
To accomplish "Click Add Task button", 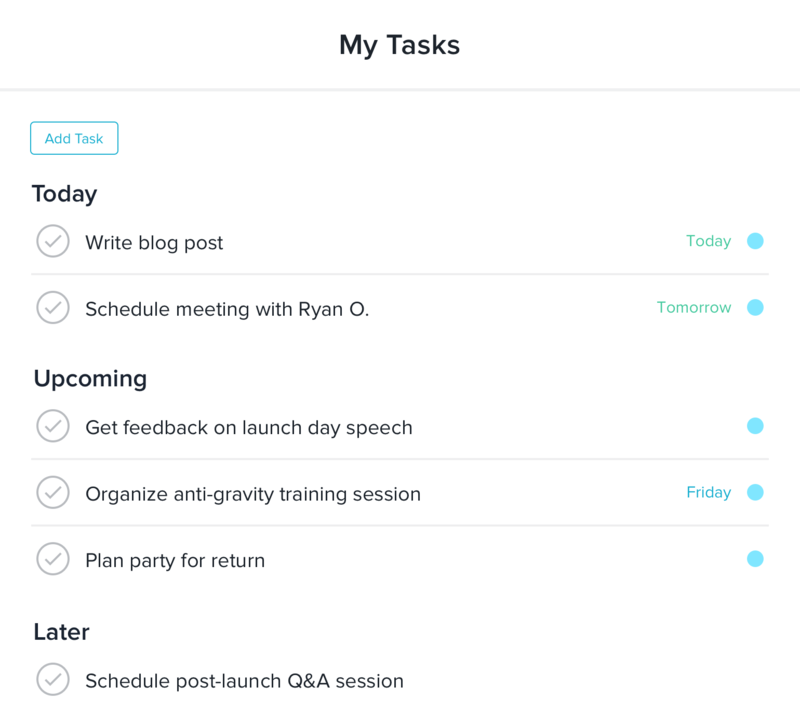I will point(74,138).
